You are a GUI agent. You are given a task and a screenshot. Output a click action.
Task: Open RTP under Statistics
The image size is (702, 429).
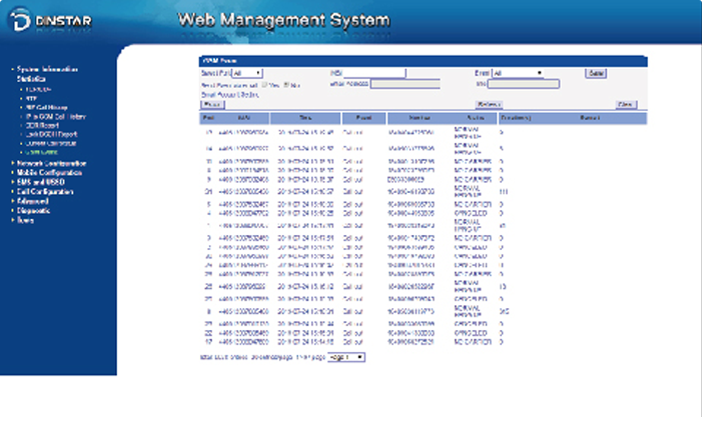point(31,99)
